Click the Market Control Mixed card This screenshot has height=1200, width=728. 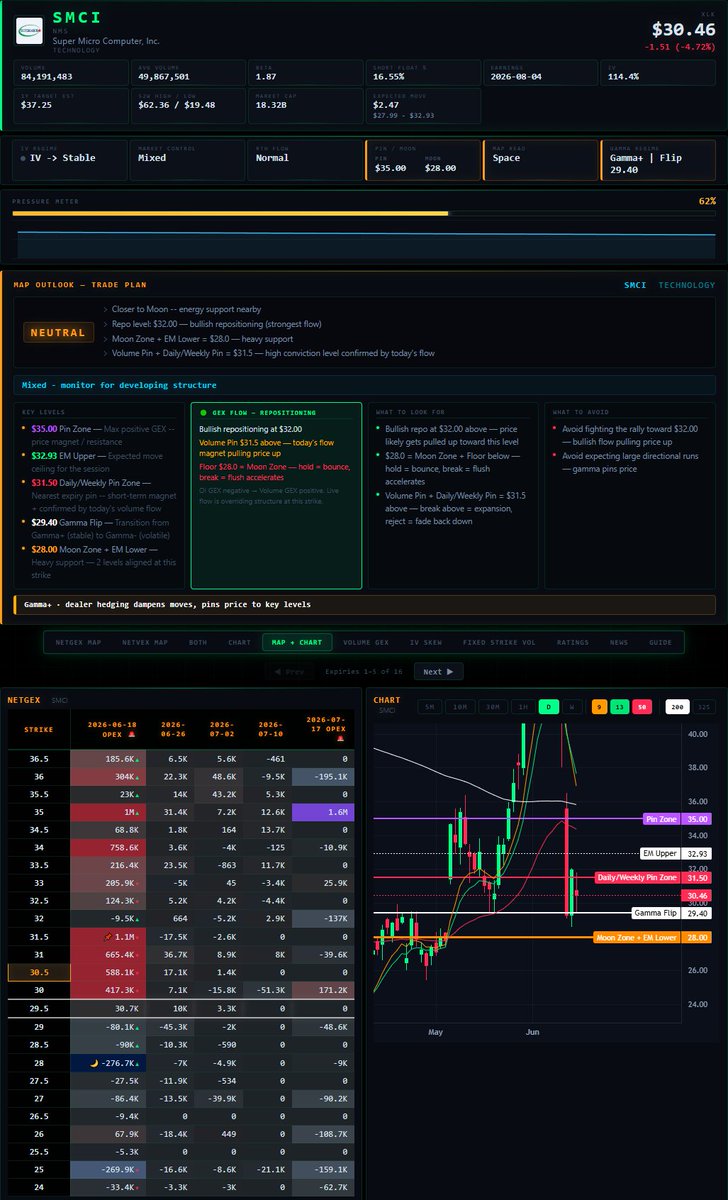pos(186,160)
